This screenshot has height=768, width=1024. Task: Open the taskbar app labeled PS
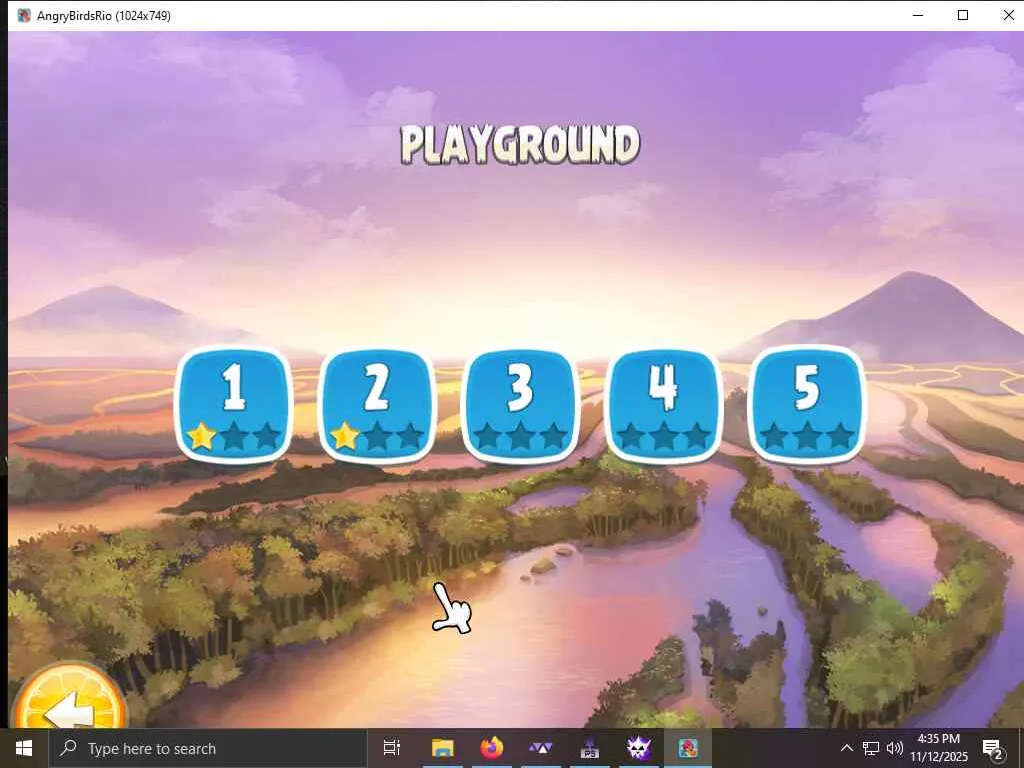(590, 748)
